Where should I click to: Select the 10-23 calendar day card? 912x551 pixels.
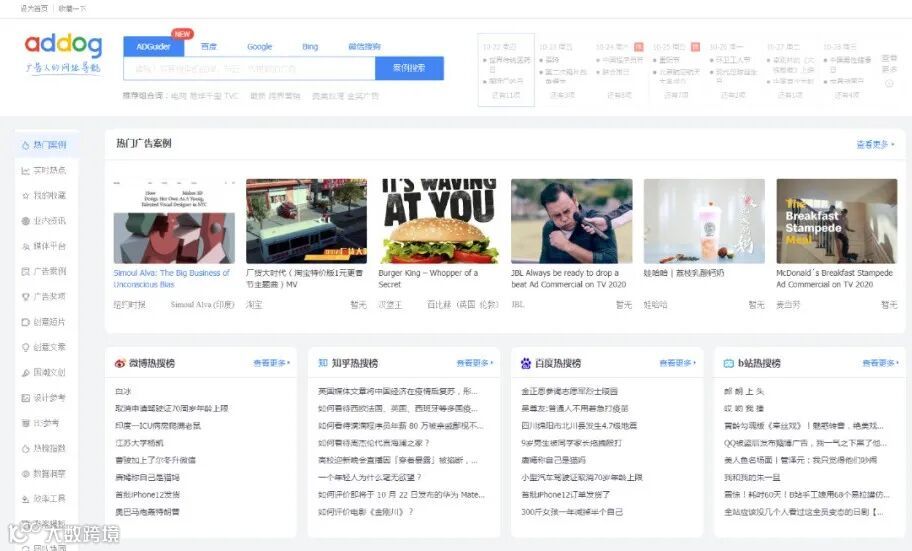point(562,70)
